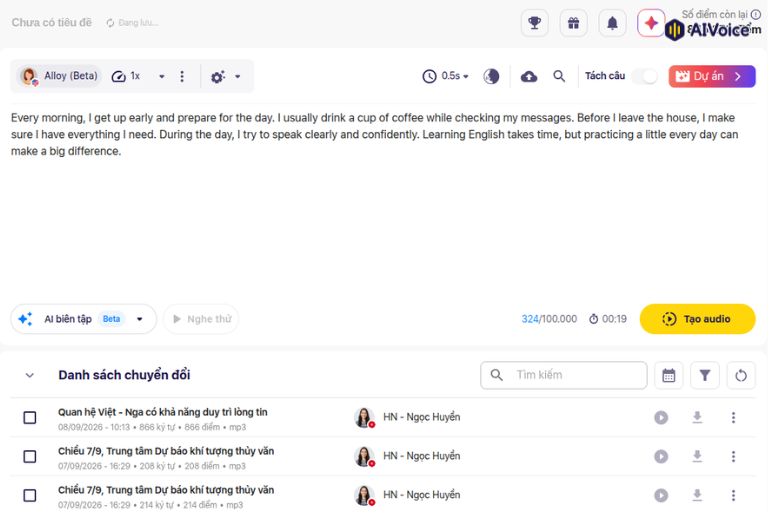Click the calendar date filter icon

pos(669,375)
